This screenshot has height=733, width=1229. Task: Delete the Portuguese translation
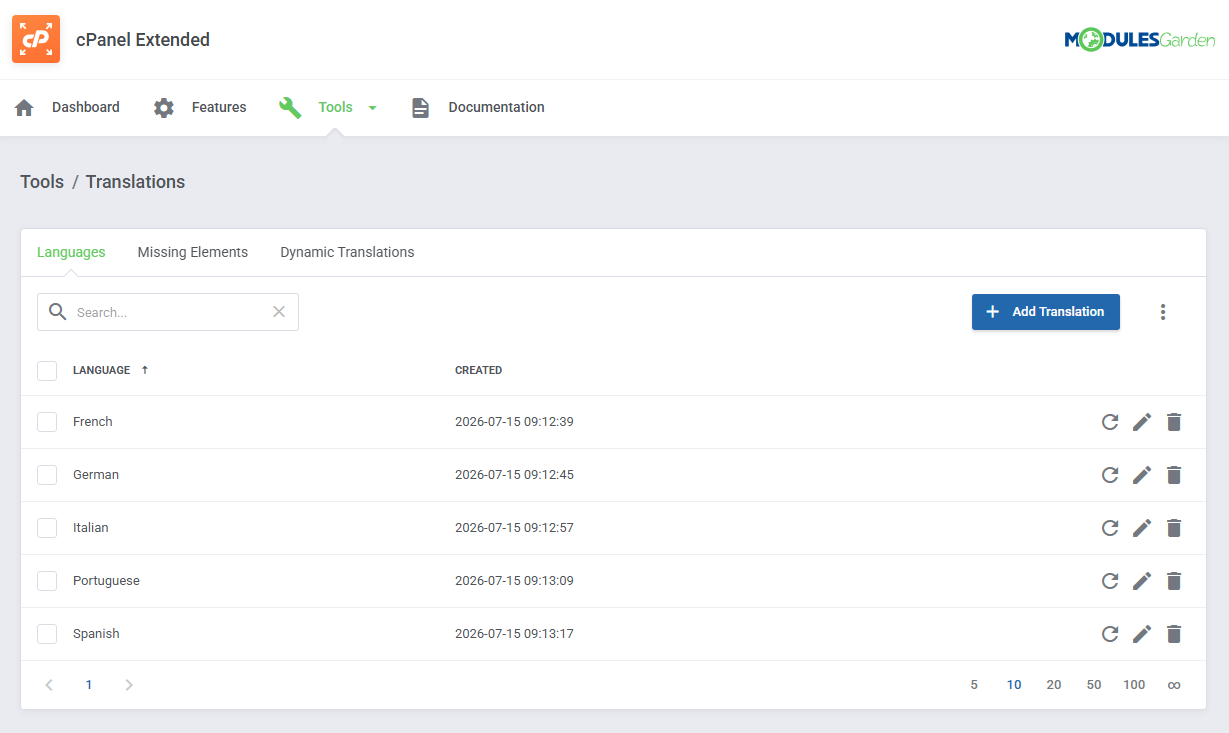pyautogui.click(x=1174, y=581)
